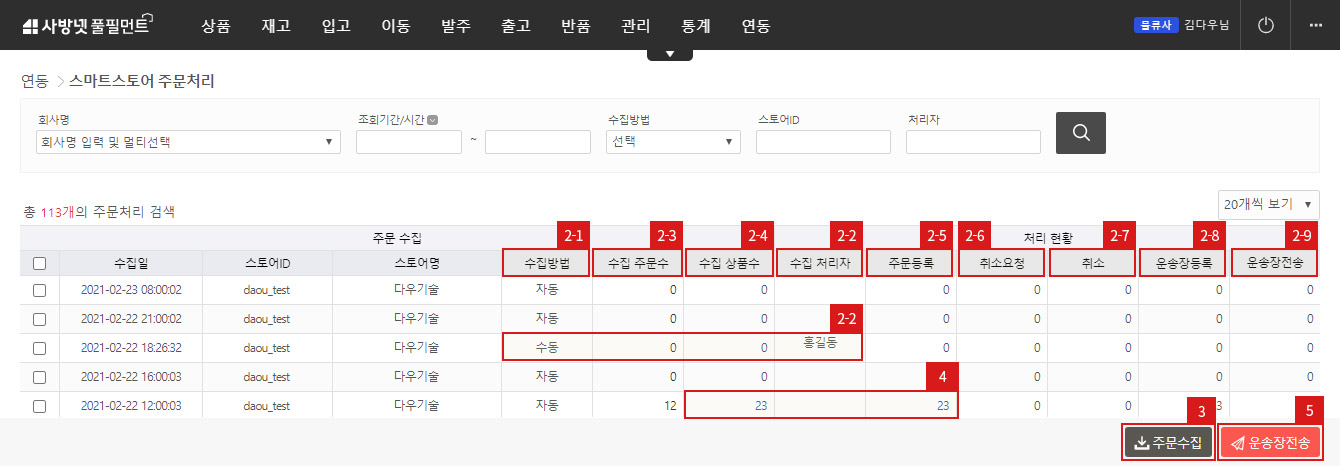Check the row for 2021-02-23 08:00:02
Screen dimensions: 1340x466
pyautogui.click(x=40, y=290)
